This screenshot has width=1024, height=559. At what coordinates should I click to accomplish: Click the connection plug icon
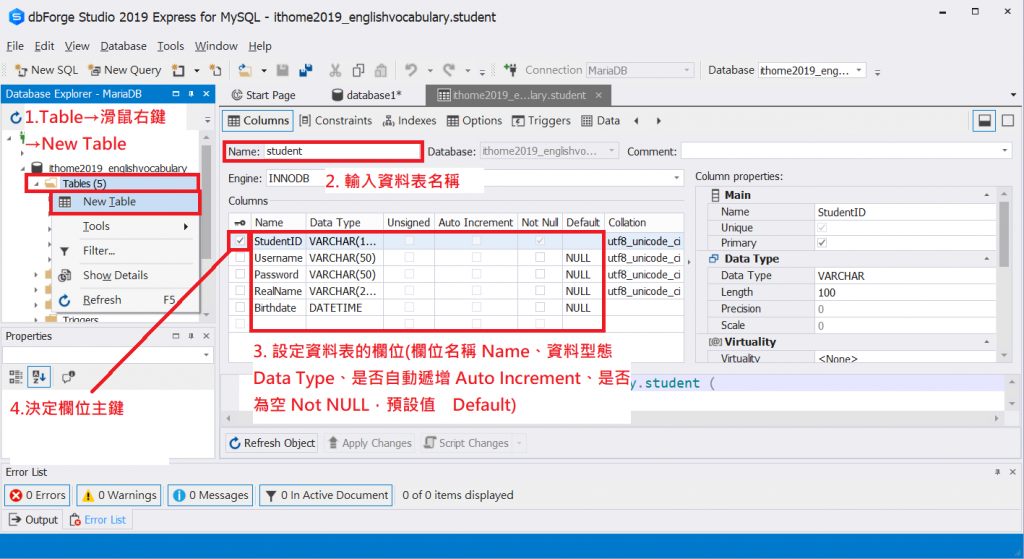(511, 70)
